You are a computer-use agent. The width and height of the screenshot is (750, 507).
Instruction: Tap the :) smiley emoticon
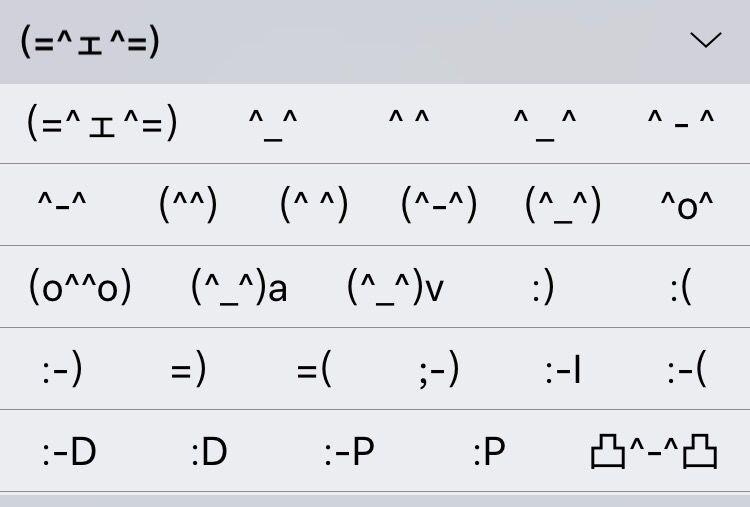(x=542, y=288)
